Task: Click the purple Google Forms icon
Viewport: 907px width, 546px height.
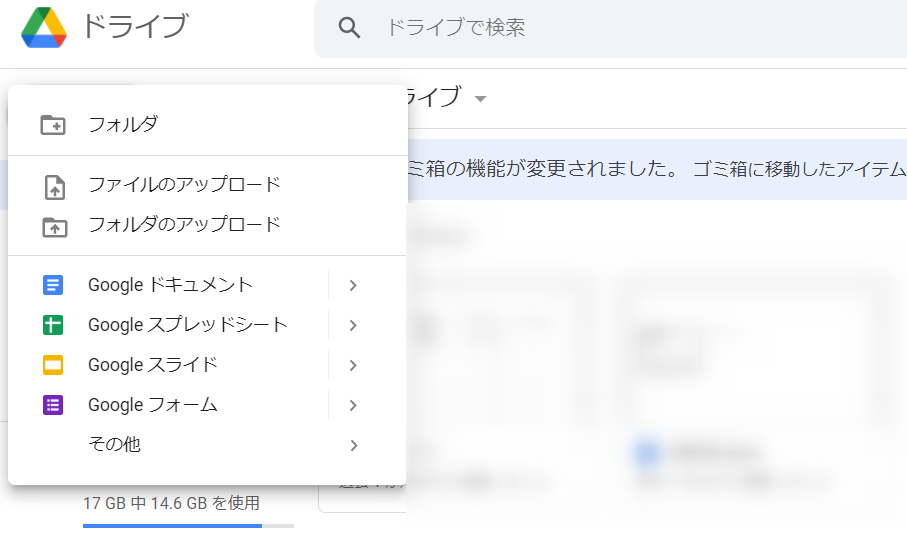Action: pos(53,405)
